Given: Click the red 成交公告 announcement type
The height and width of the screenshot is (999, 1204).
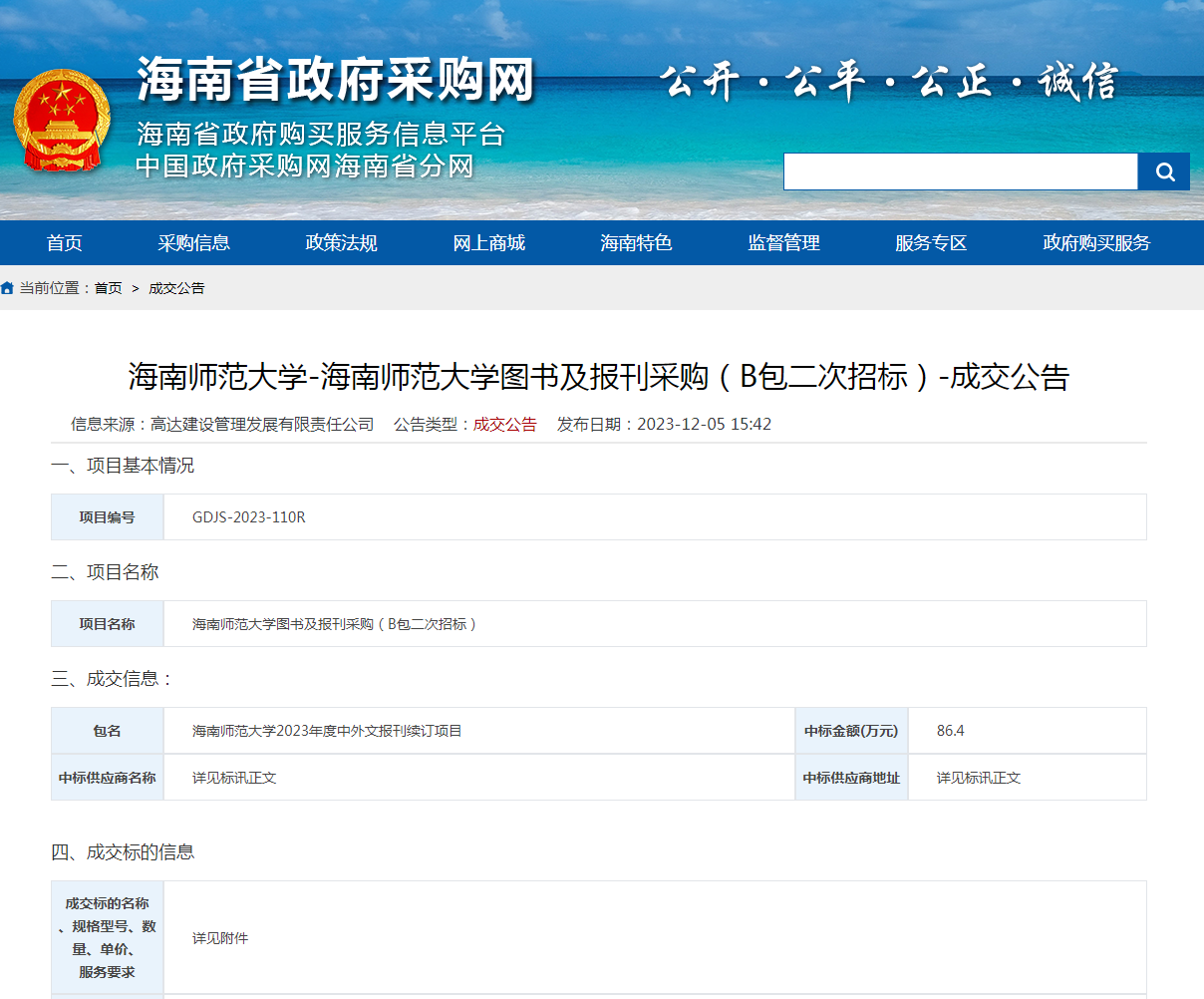Looking at the screenshot, I should point(505,424).
